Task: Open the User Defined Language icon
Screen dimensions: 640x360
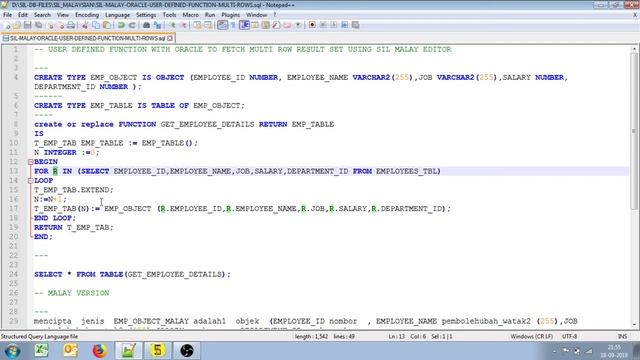Action: [255, 25]
